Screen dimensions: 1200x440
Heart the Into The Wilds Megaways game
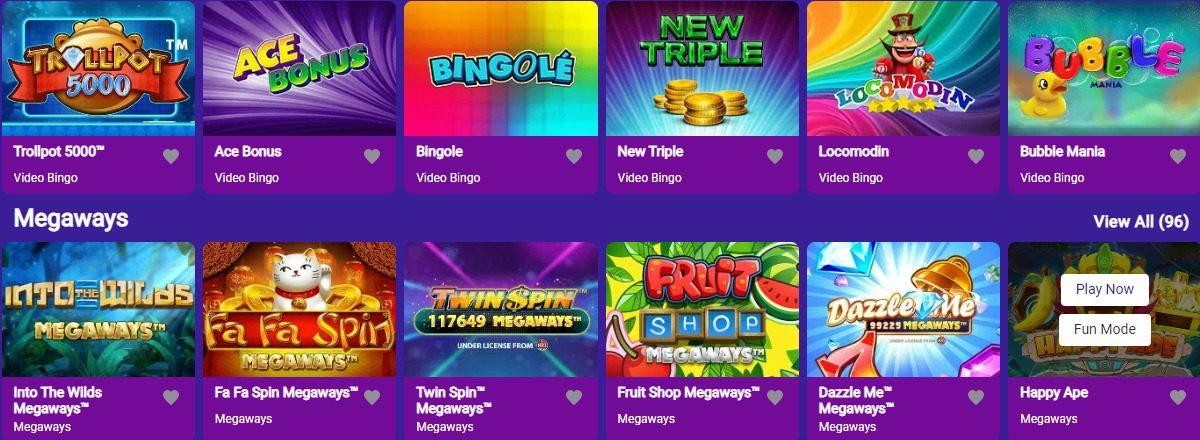[171, 397]
